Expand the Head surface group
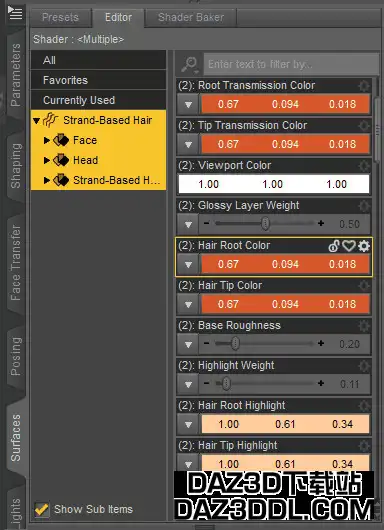 (x=47, y=160)
